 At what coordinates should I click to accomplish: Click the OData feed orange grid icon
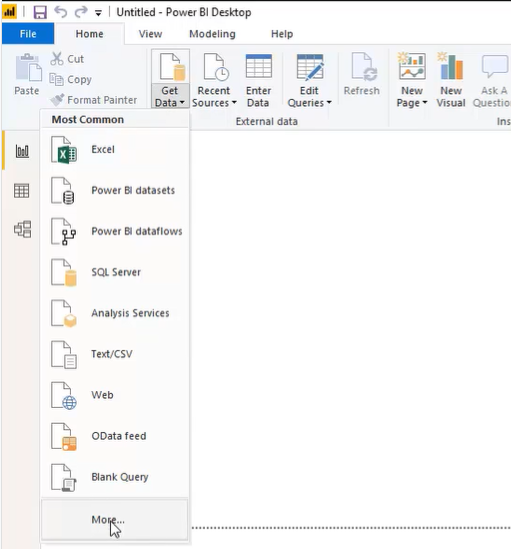click(64, 437)
